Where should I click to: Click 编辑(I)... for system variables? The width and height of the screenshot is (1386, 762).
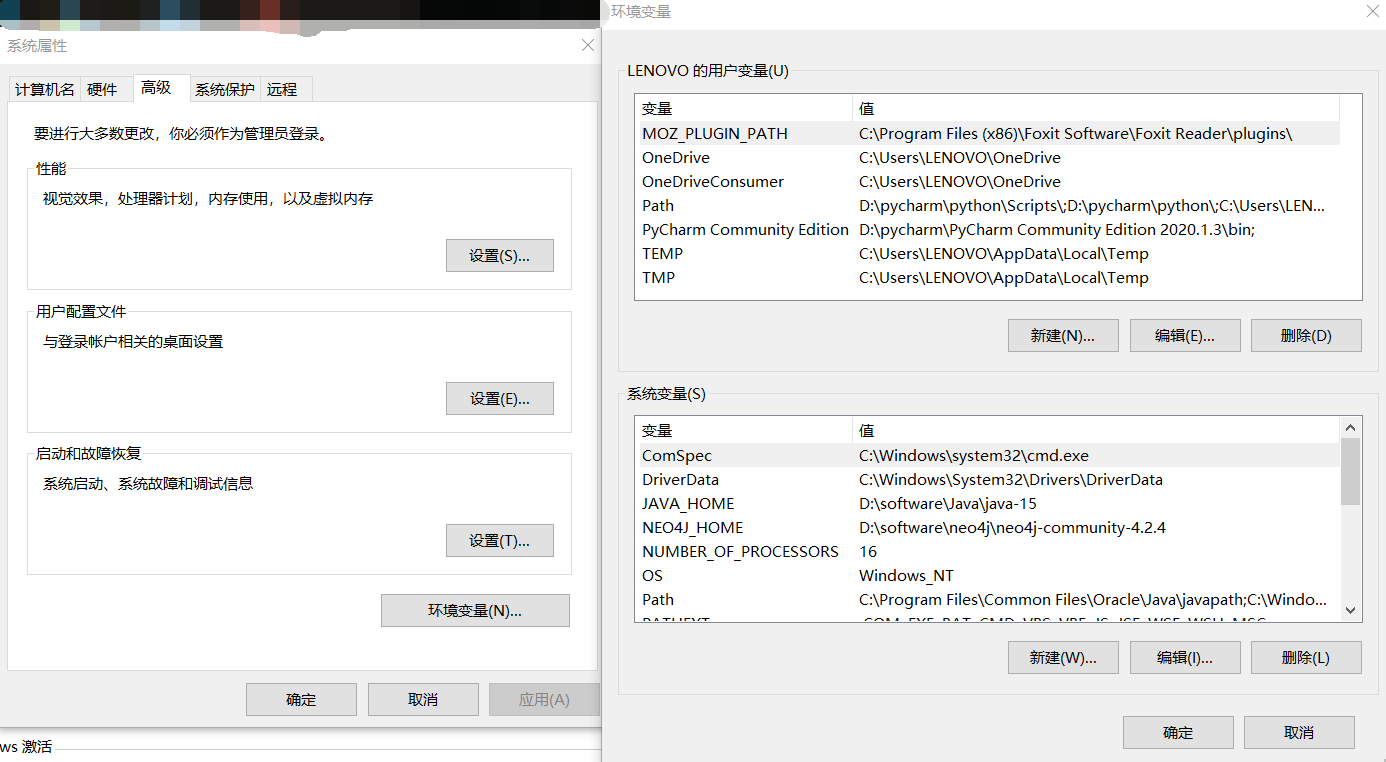click(1185, 658)
